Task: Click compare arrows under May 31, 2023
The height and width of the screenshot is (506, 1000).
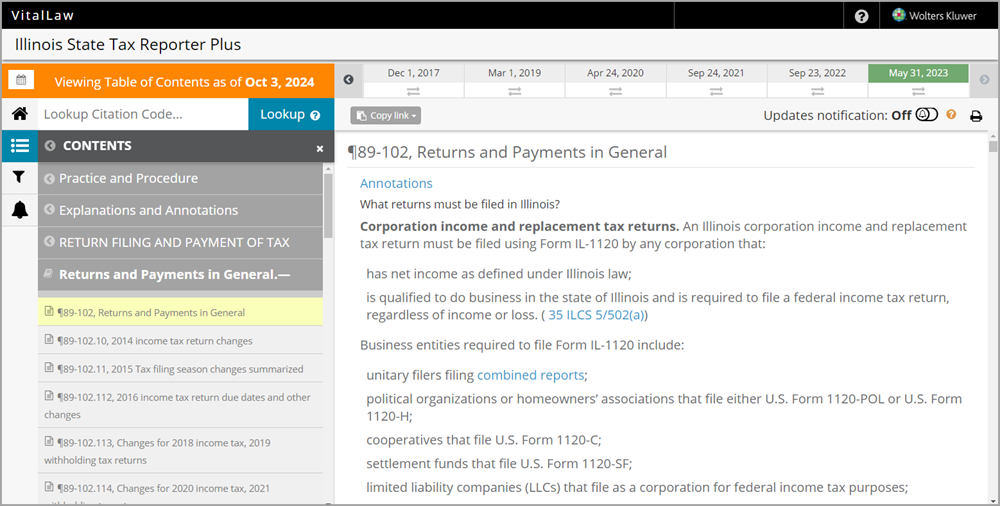Action: click(x=918, y=91)
